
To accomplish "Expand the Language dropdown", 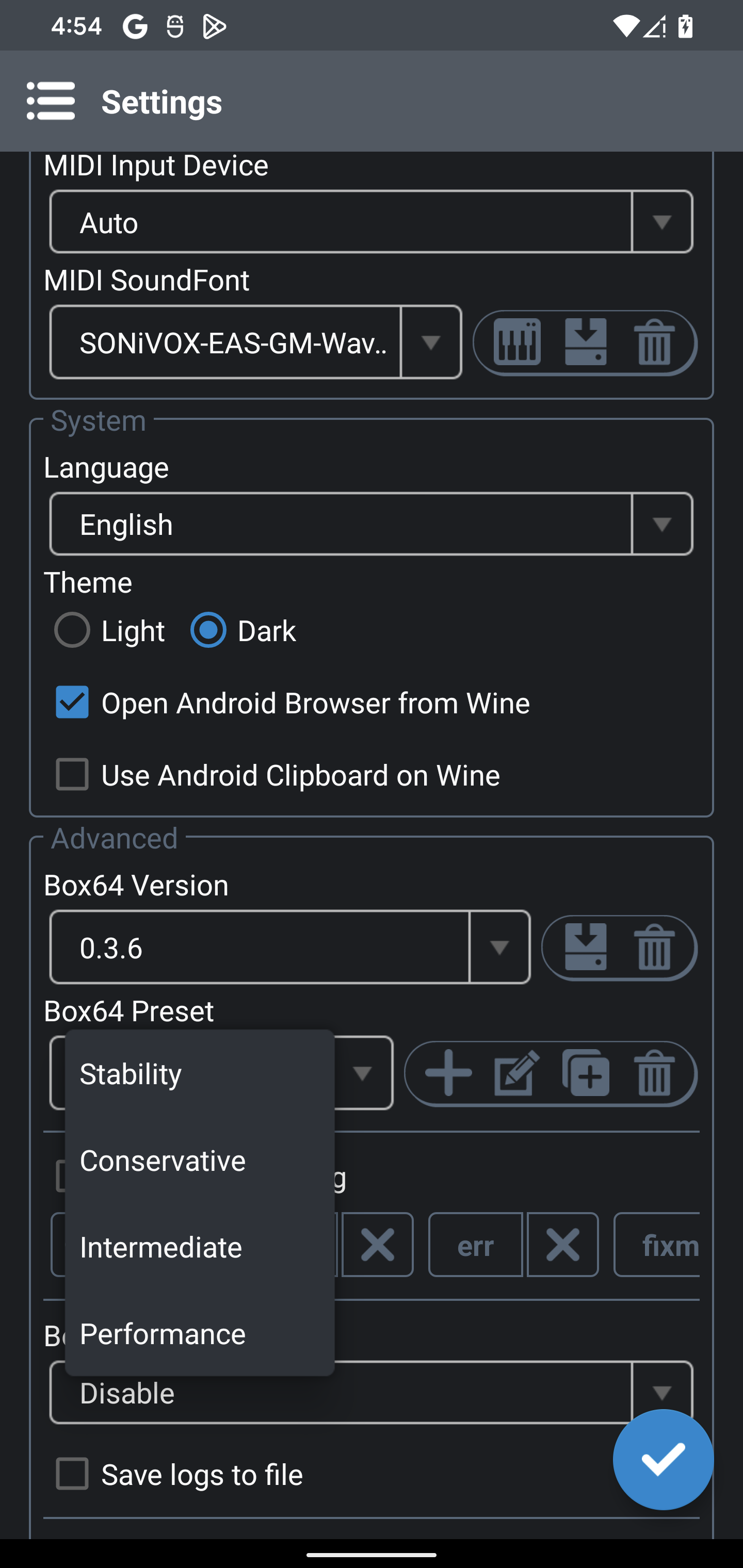I will click(x=371, y=524).
